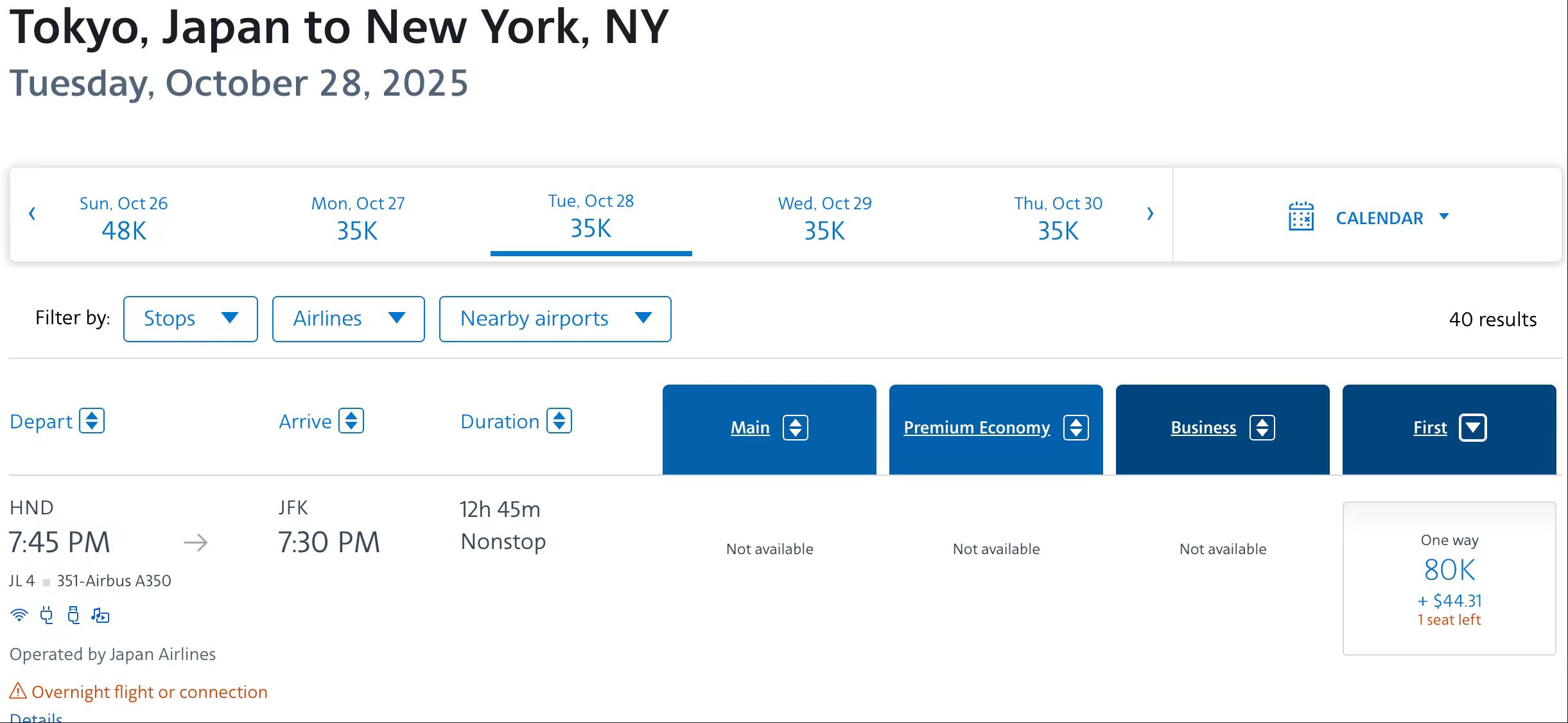
Task: Expand the Nearby airports dropdown
Action: 555,319
